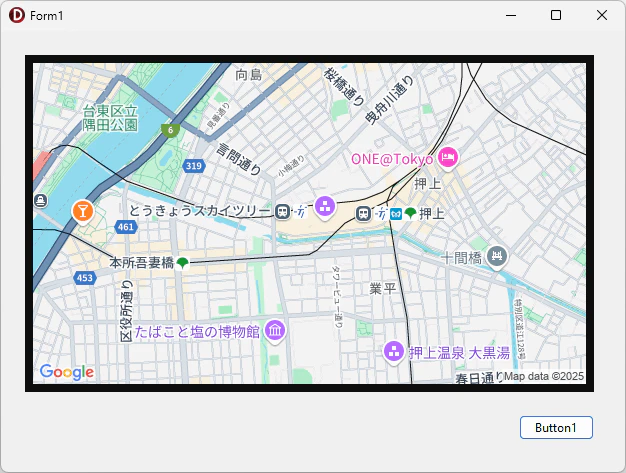Click the ONE@Tokyo label
This screenshot has height=473, width=626.
[x=392, y=159]
